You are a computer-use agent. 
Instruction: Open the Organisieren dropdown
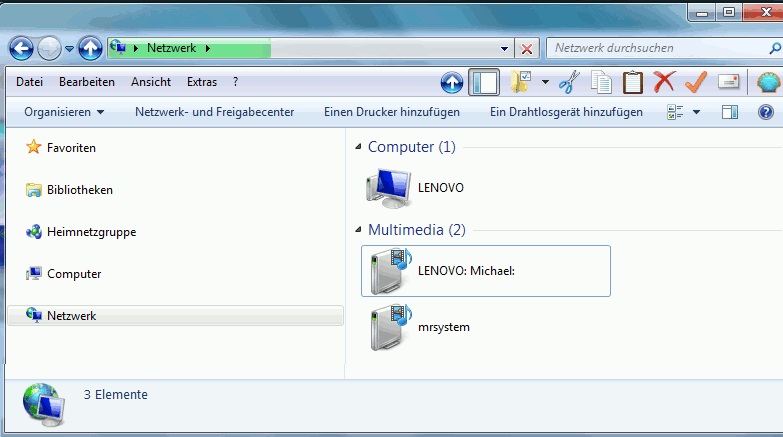(x=64, y=112)
